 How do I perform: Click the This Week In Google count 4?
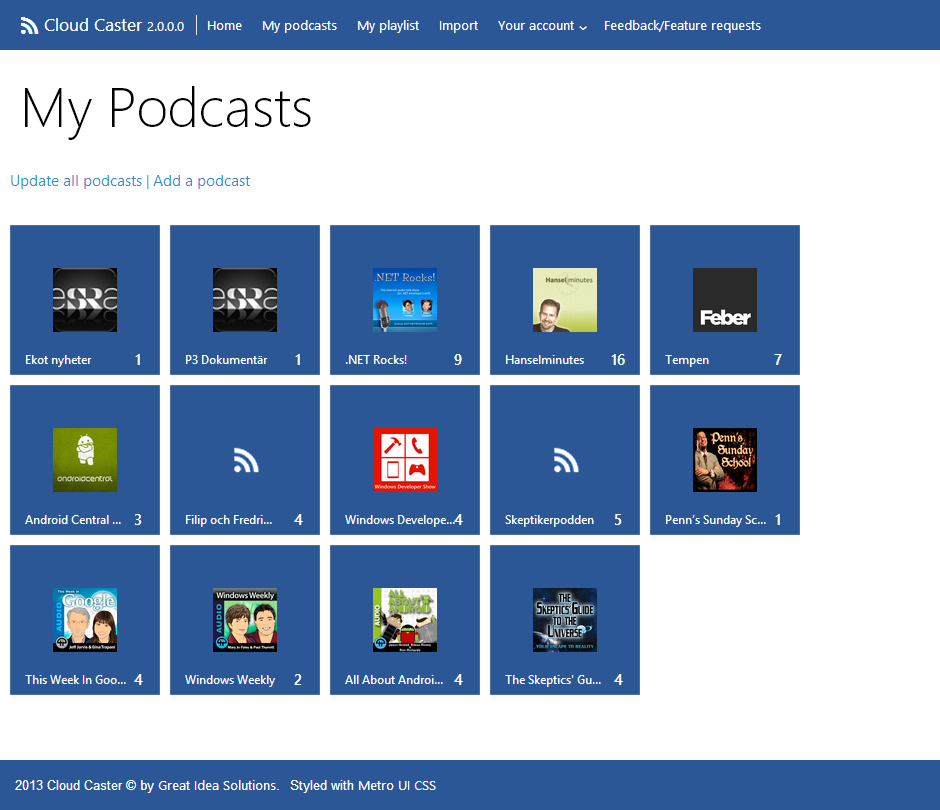point(138,680)
